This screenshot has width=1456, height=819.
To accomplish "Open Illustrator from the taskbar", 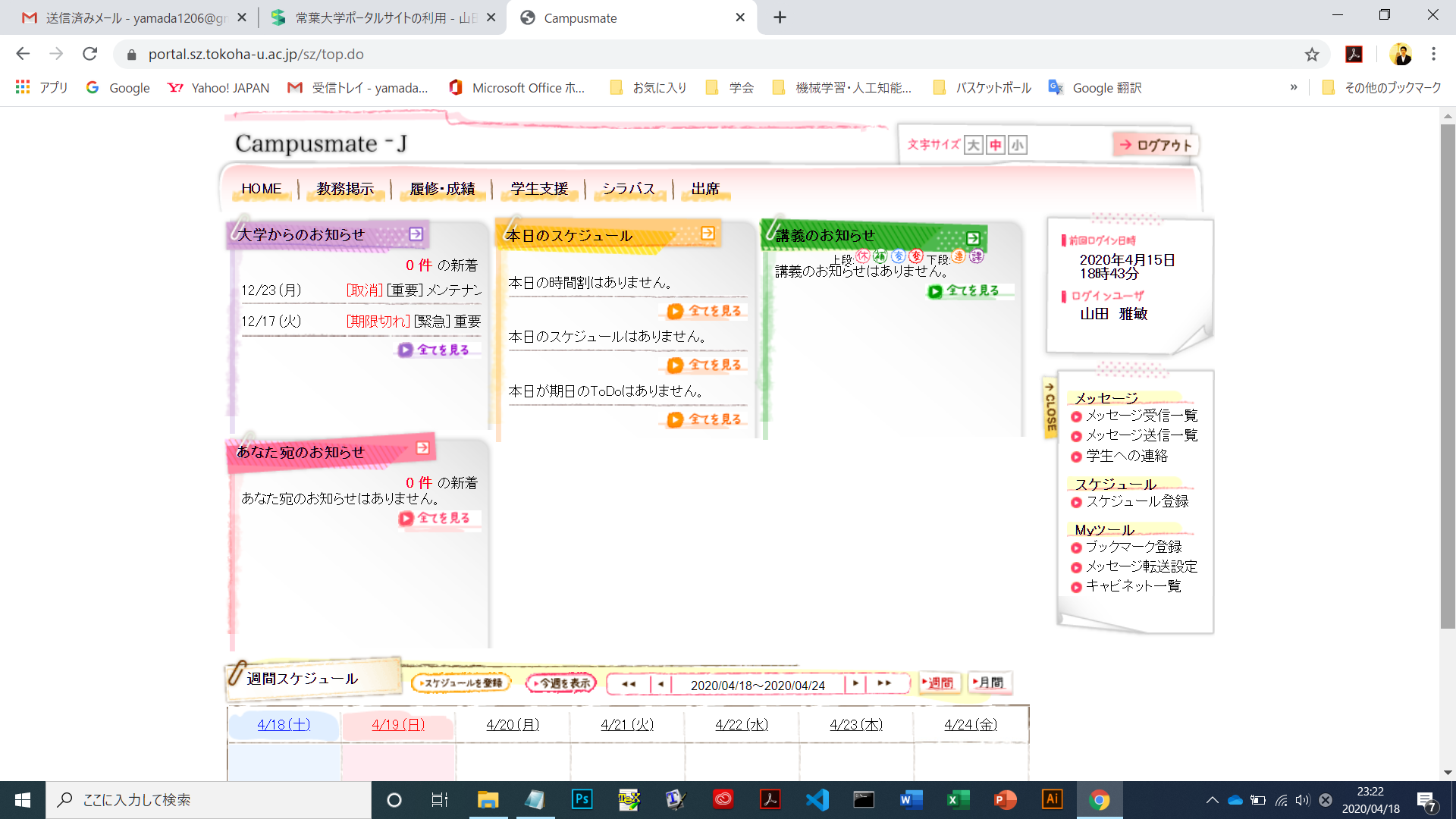I will point(1052,799).
